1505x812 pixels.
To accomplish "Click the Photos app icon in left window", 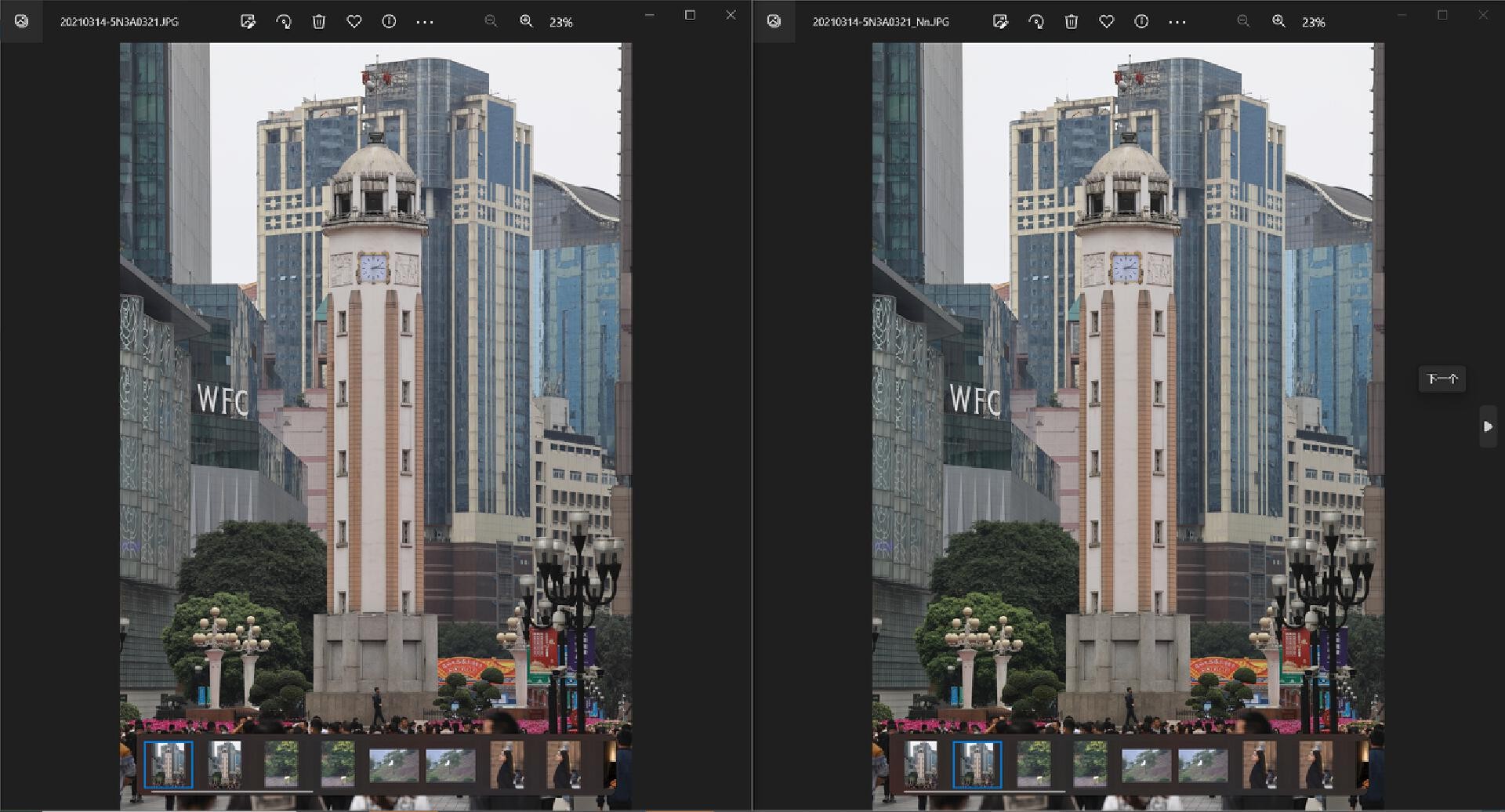I will [x=22, y=21].
